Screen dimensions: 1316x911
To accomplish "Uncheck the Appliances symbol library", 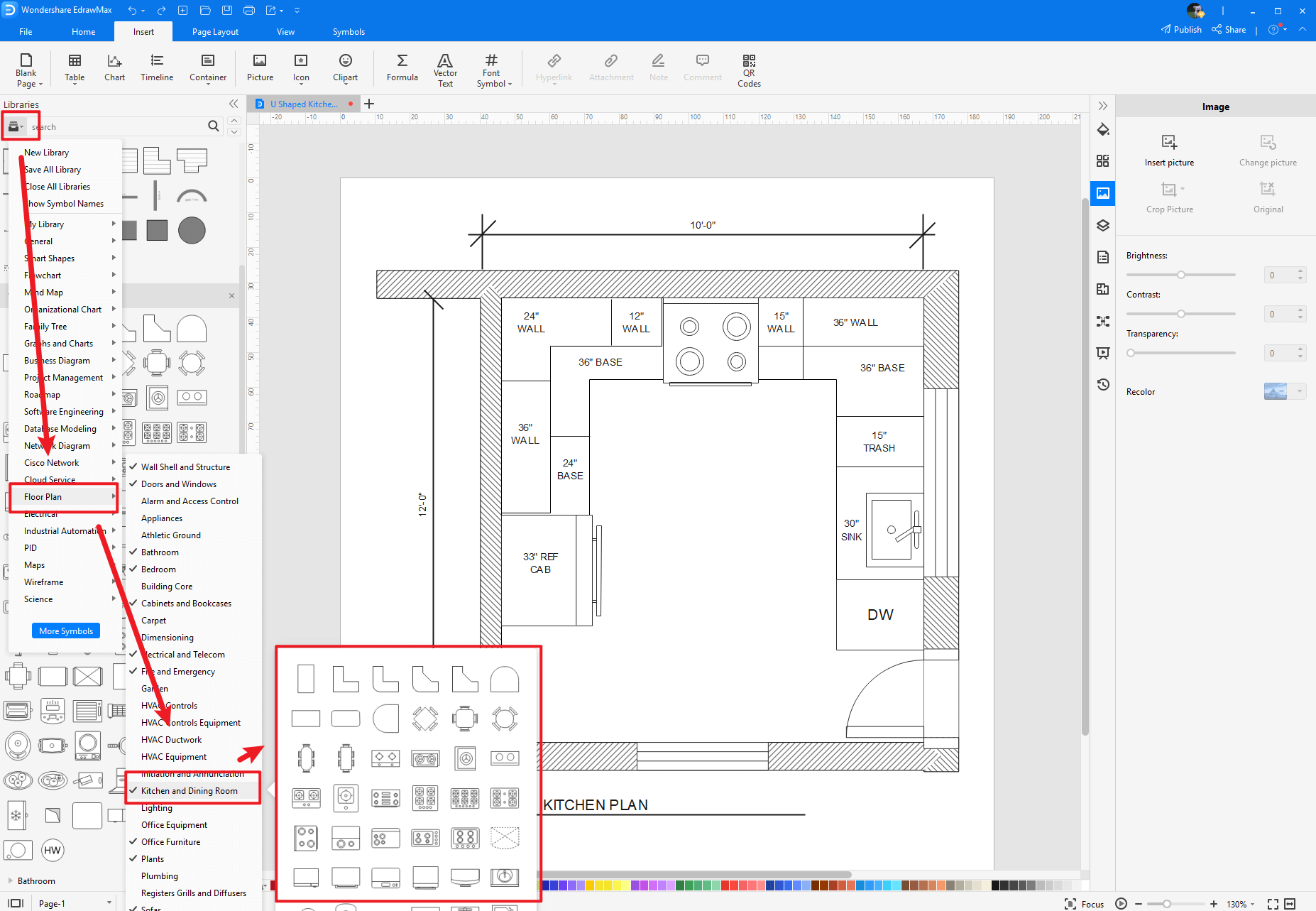I will point(162,518).
